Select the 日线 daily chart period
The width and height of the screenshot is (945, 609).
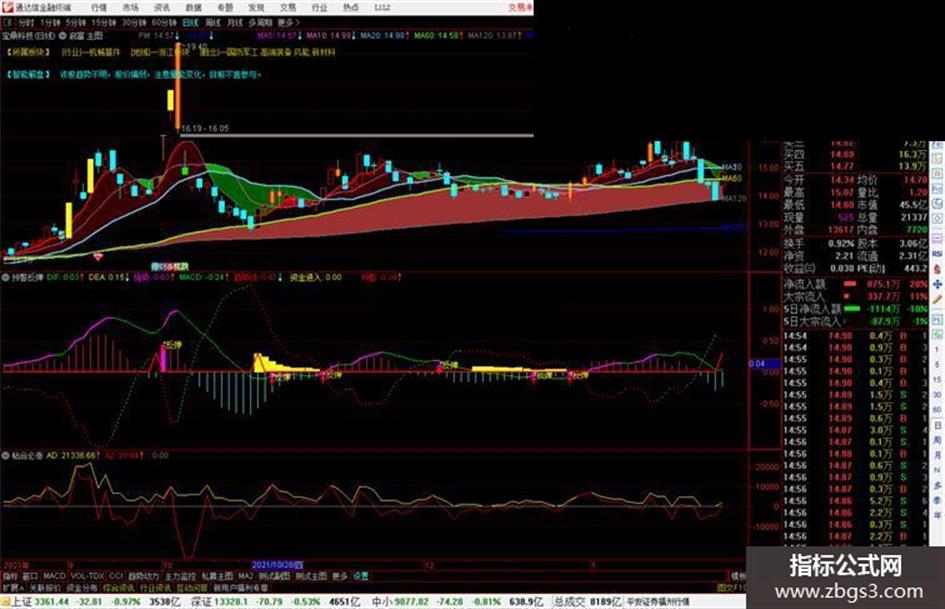coord(190,23)
